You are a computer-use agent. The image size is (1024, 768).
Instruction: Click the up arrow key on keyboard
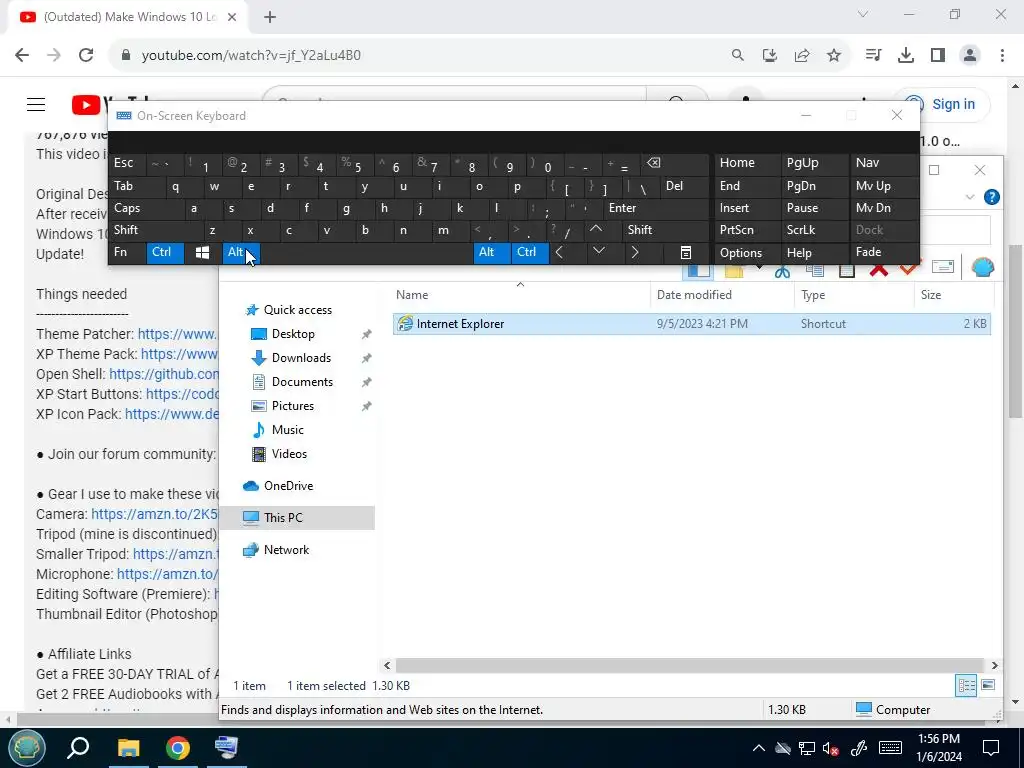point(596,230)
